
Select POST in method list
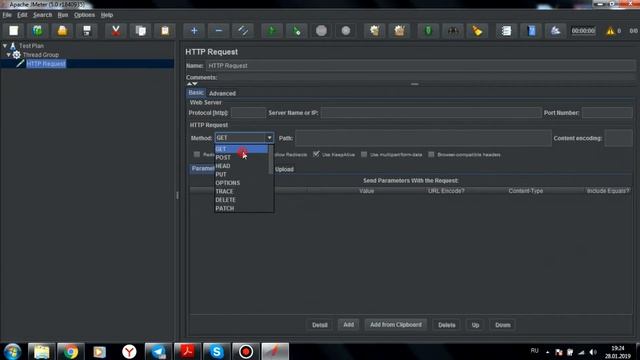(x=242, y=158)
